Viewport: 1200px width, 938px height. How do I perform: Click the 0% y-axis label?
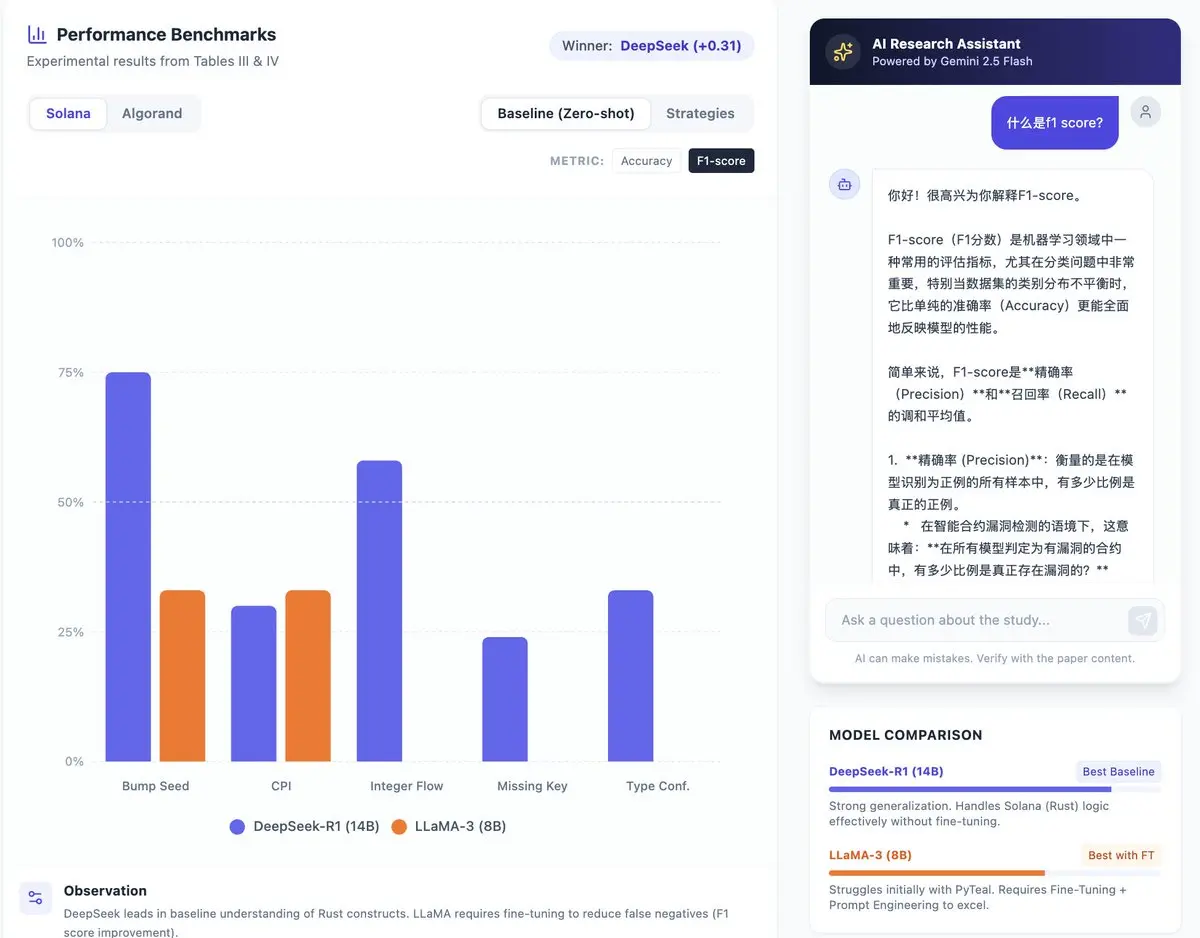[x=75, y=761]
